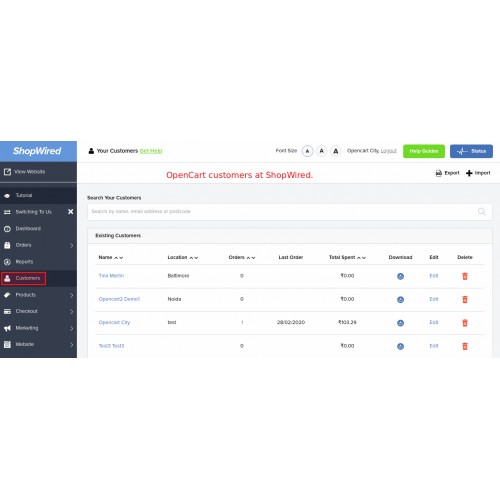Open Reports in sidebar

coord(38,262)
